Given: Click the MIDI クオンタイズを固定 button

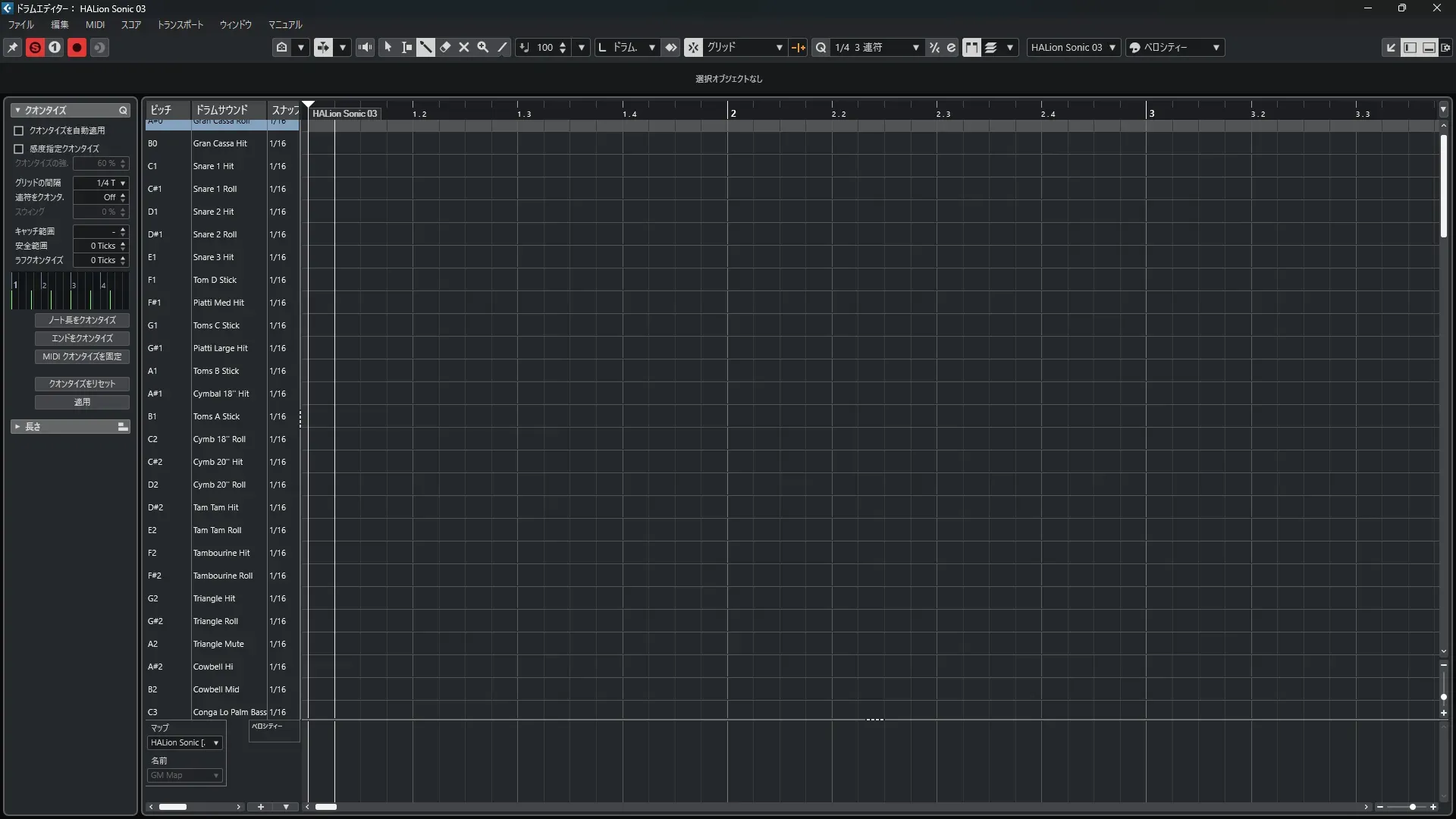Looking at the screenshot, I should (82, 356).
